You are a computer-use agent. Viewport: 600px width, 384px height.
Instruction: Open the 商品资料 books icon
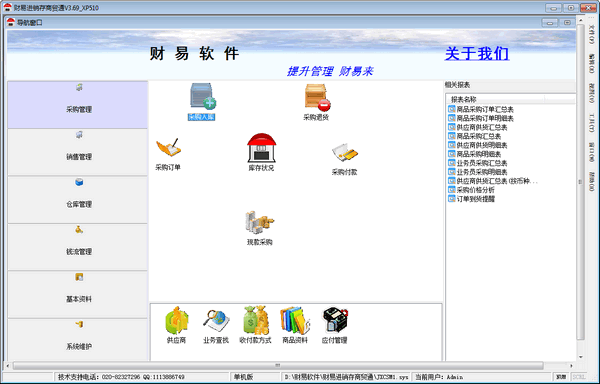click(294, 321)
